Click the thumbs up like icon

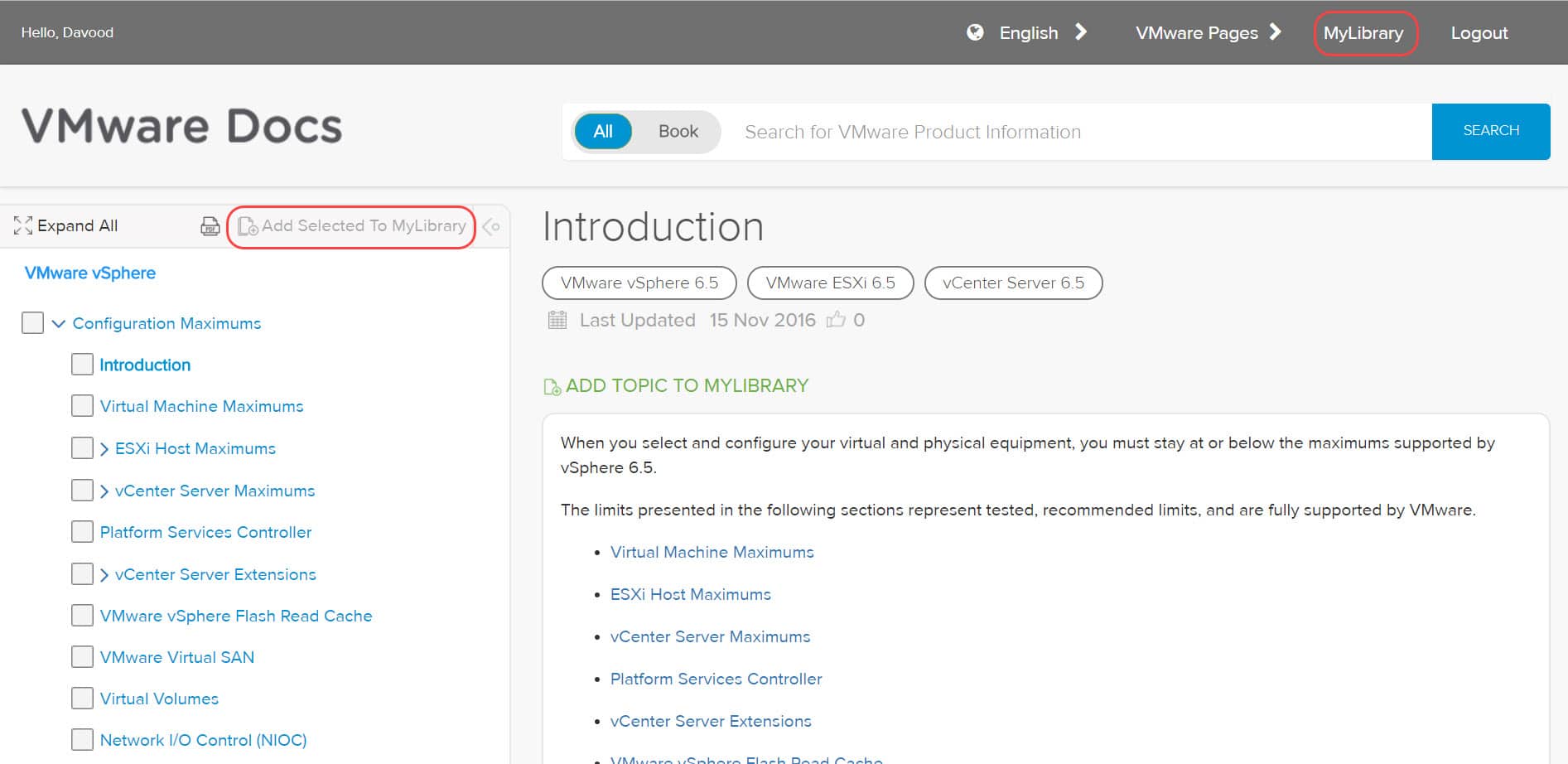click(836, 320)
